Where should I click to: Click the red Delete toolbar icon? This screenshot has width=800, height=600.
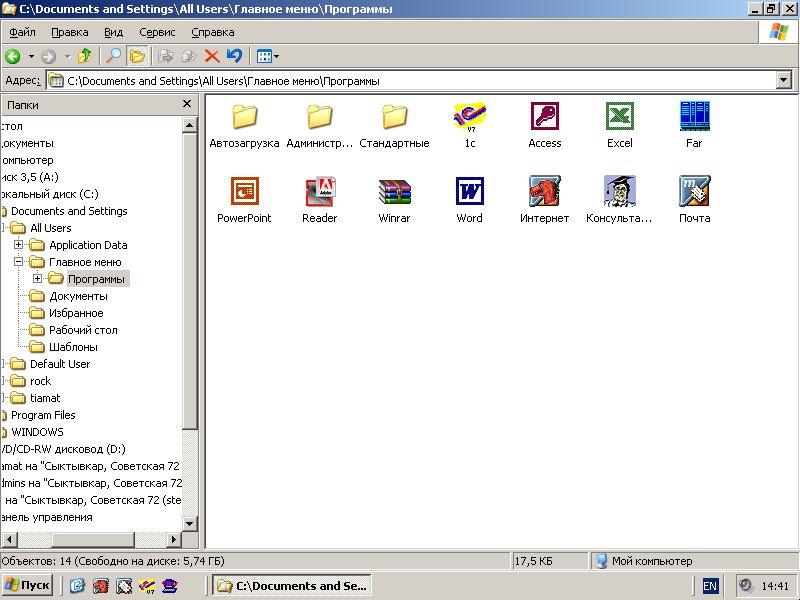[212, 57]
